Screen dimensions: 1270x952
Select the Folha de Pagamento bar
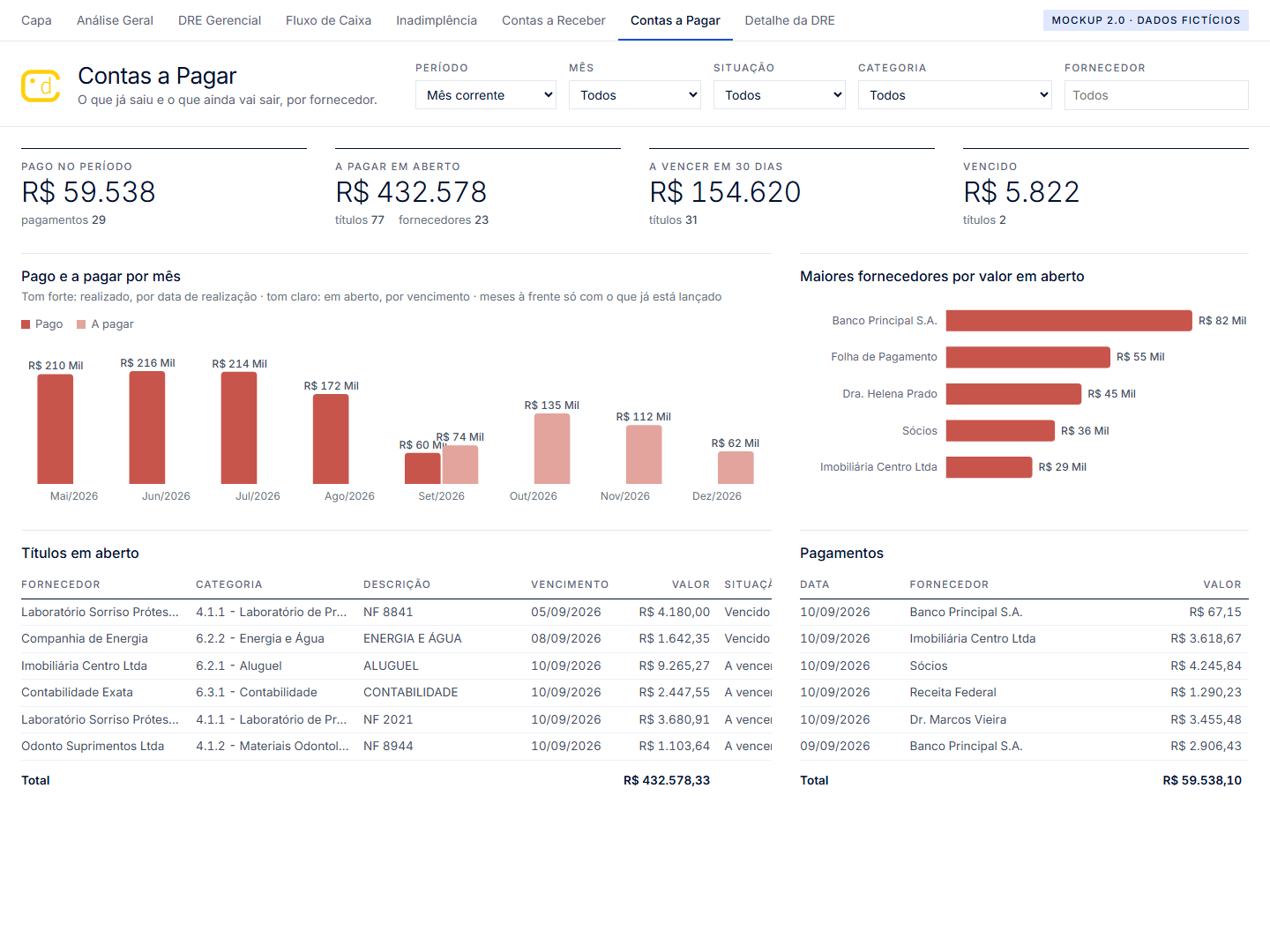click(x=1028, y=357)
